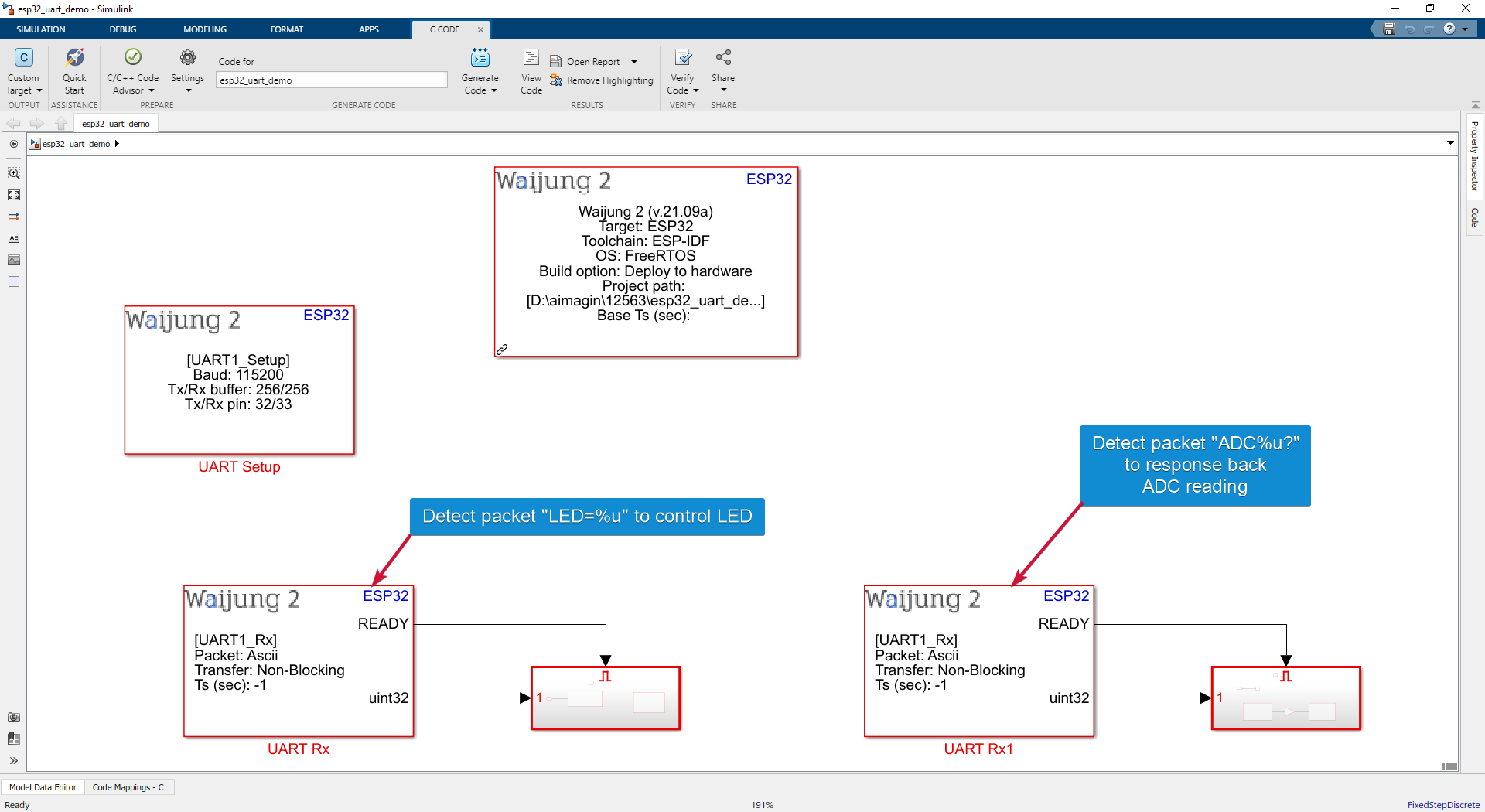Viewport: 1485px width, 812px height.
Task: Open C/C++ Code Advisor
Action: click(132, 71)
